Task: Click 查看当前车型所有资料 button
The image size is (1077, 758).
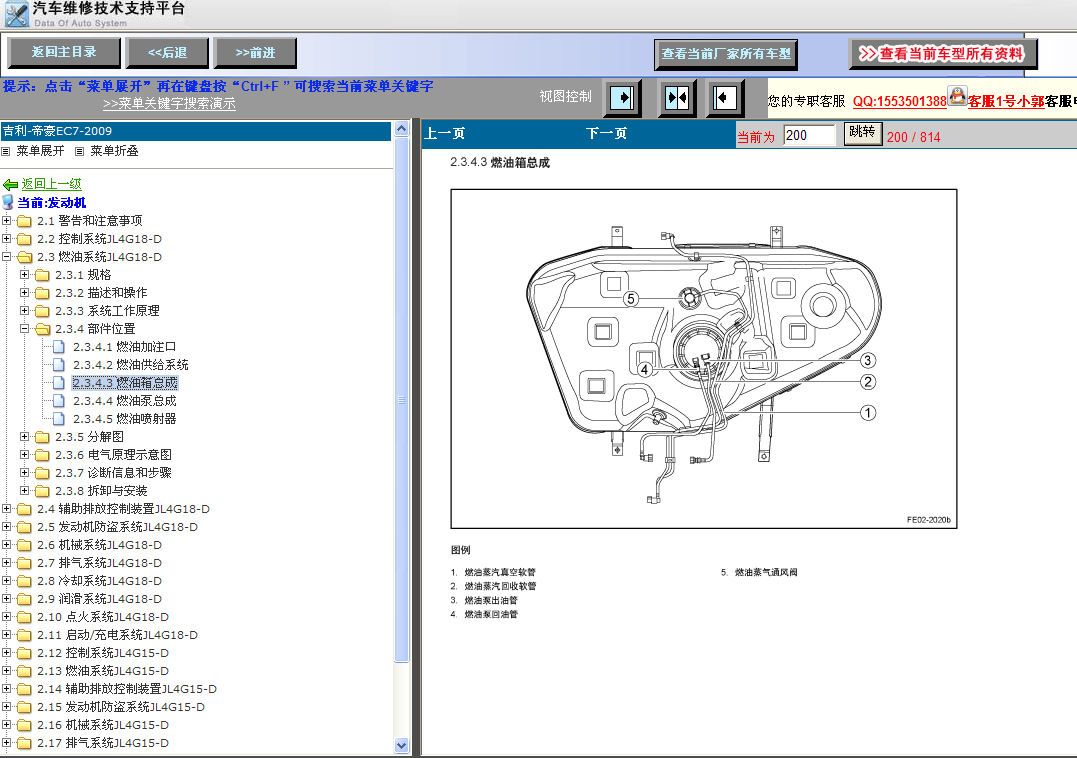Action: [943, 54]
